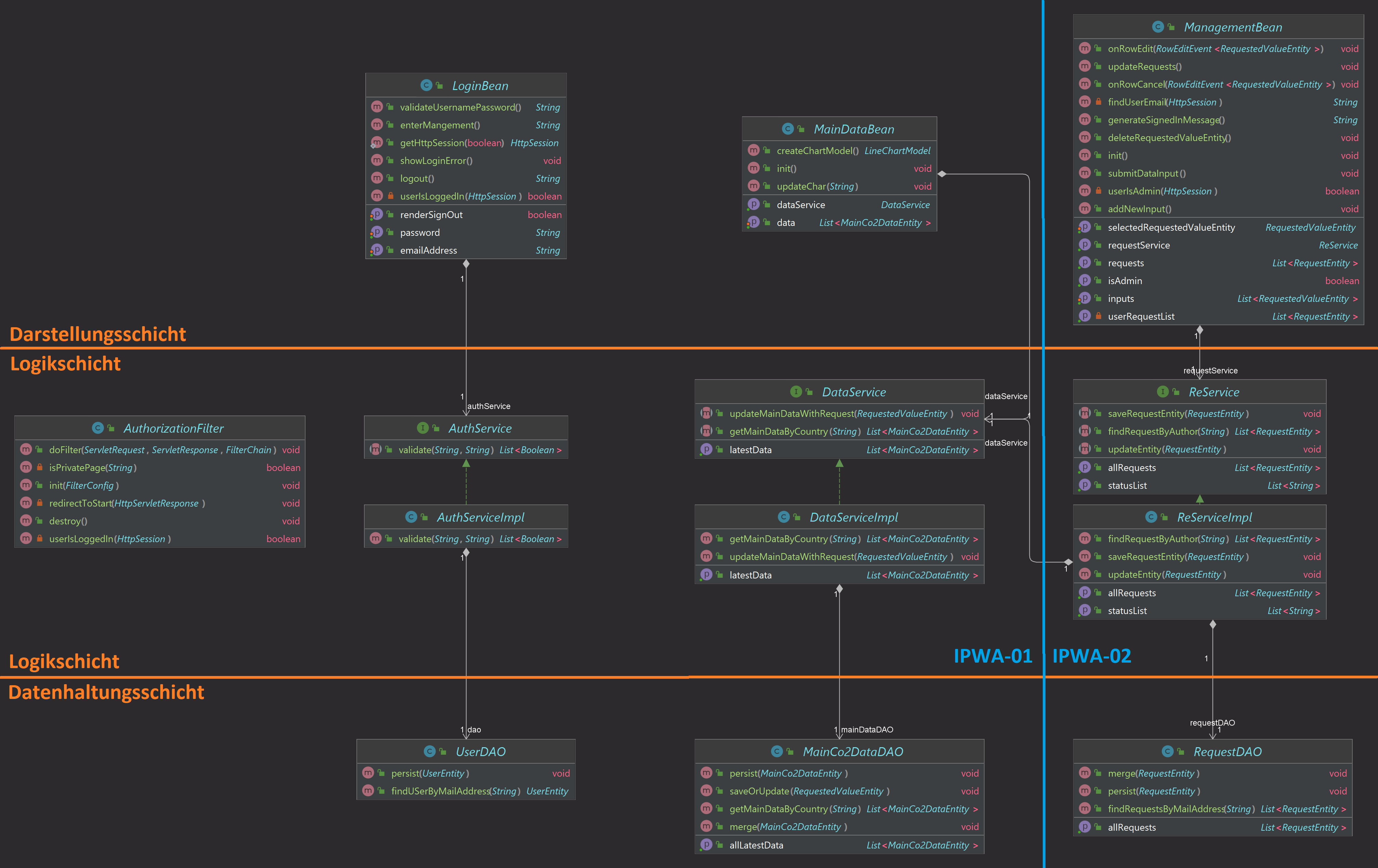Image resolution: width=1378 pixels, height=868 pixels.
Task: Click the class icon on LoginBean header
Action: pos(426,85)
